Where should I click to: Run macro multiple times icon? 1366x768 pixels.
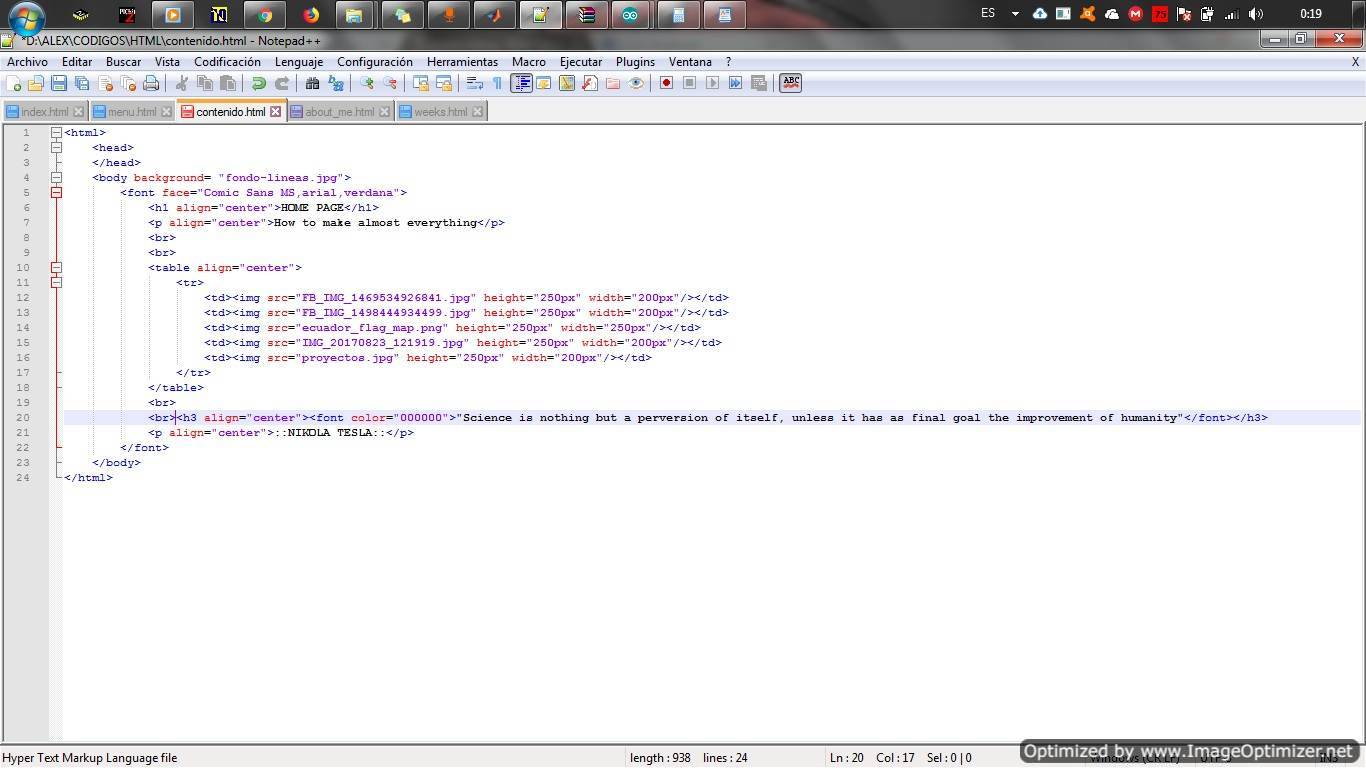coord(735,83)
